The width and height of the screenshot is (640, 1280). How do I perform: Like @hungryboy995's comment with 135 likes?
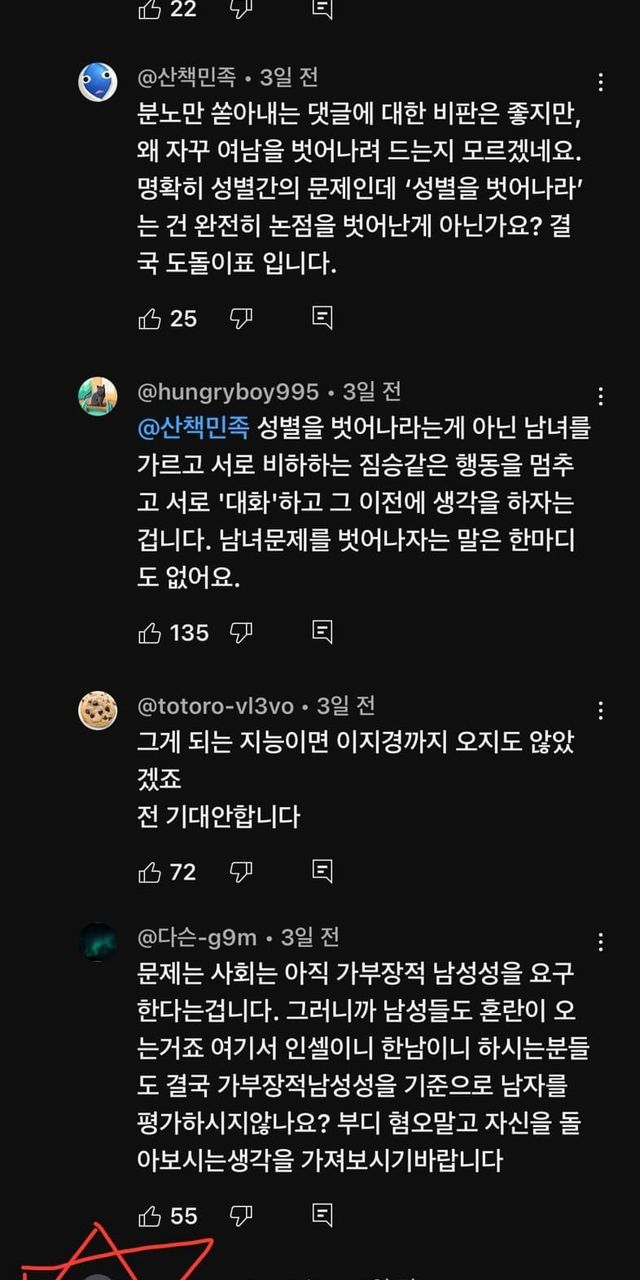tap(150, 632)
